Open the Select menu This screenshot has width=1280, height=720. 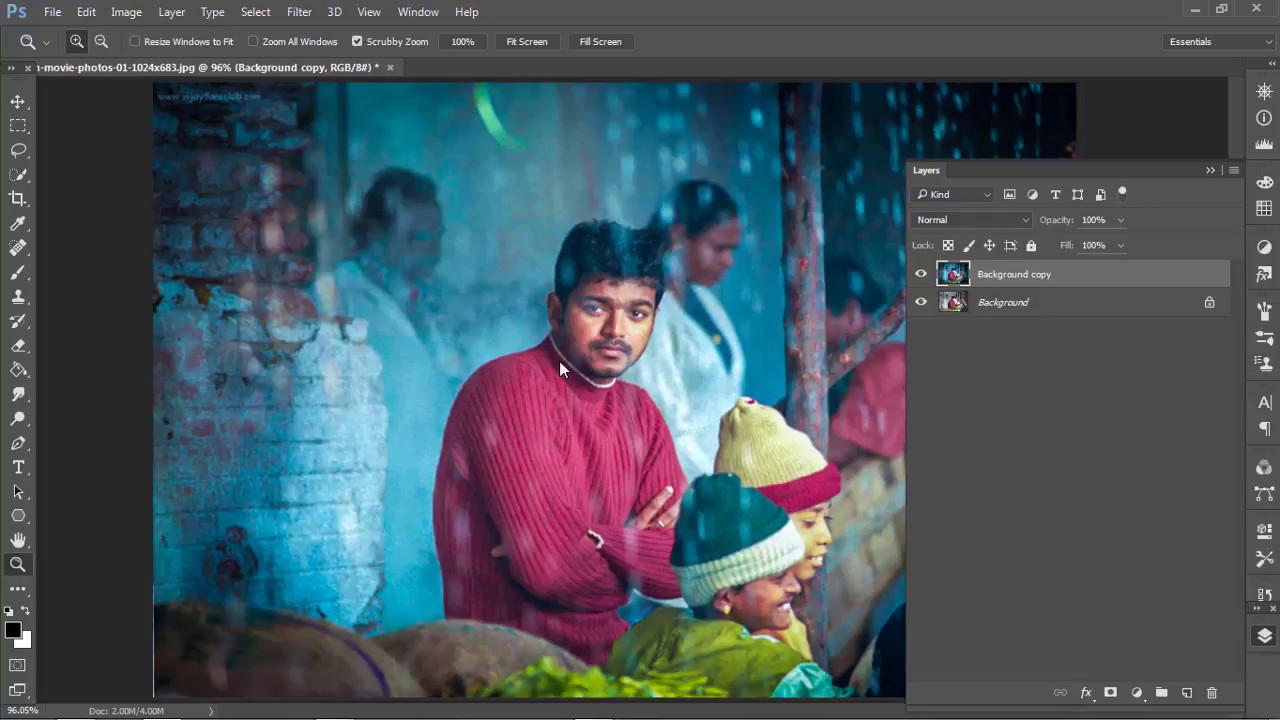click(255, 12)
